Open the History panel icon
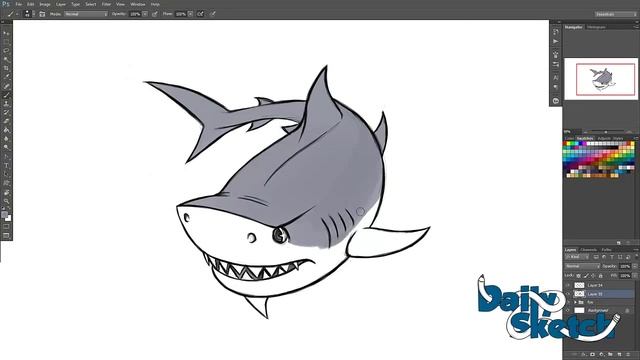The height and width of the screenshot is (360, 640). point(556,32)
